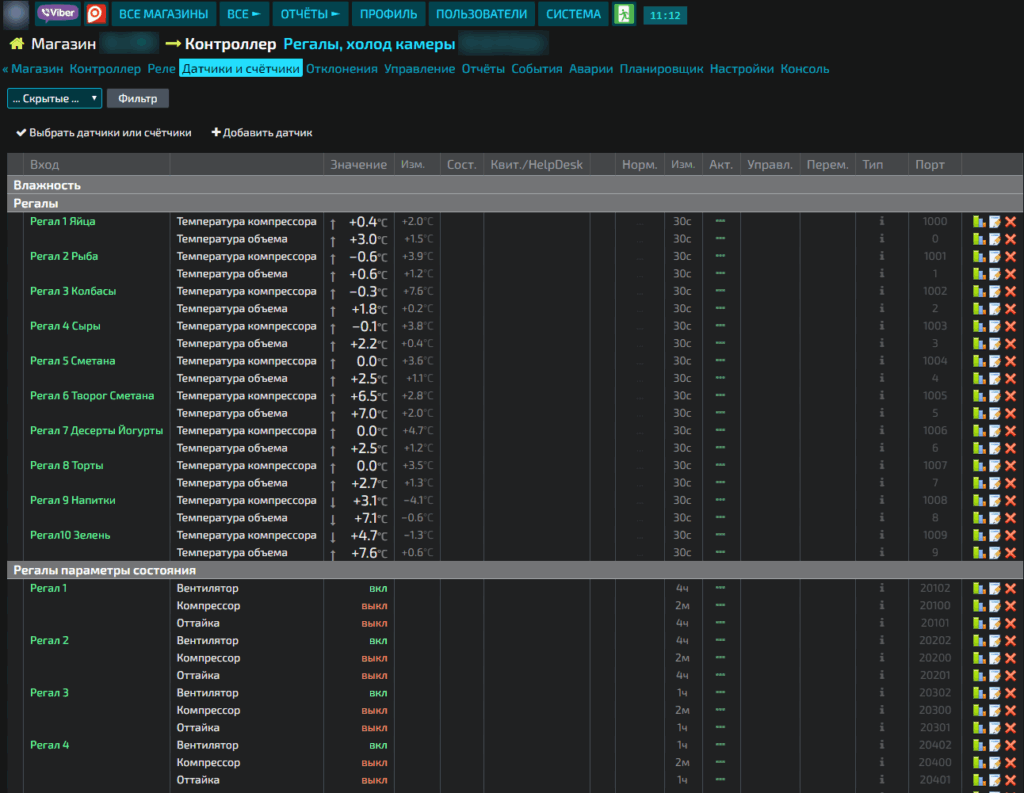Edit the Регал 2 Рыба compressor sensor
1024x793 pixels.
[x=995, y=257]
